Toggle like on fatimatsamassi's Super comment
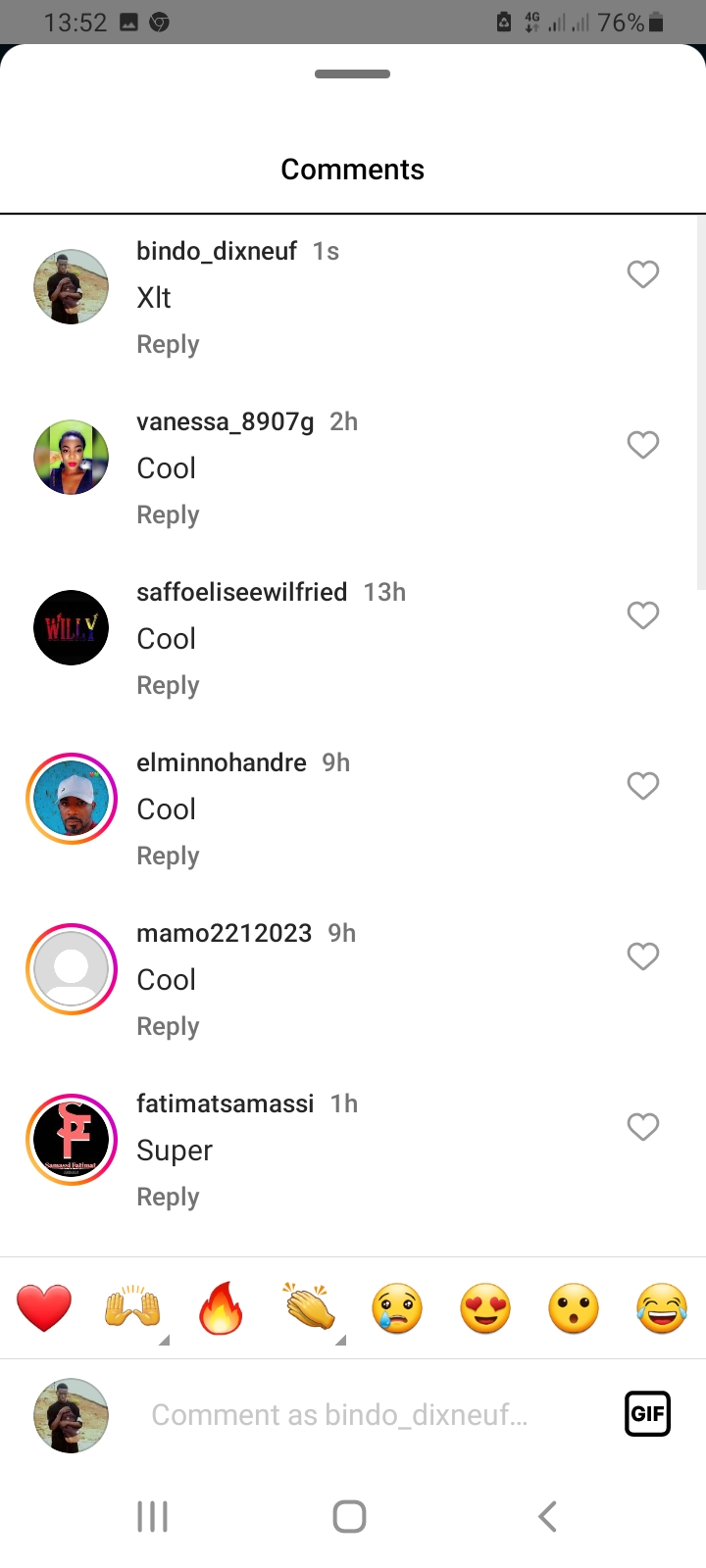The width and height of the screenshot is (706, 1568). [x=643, y=1127]
